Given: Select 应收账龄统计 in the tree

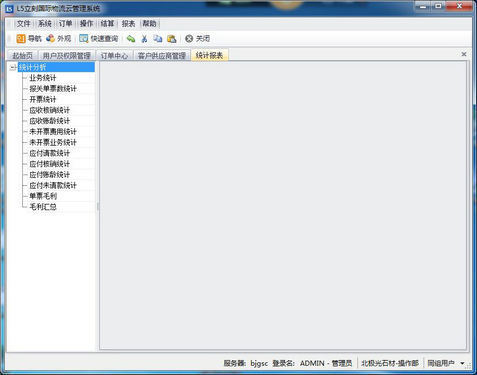Looking at the screenshot, I should 50,121.
